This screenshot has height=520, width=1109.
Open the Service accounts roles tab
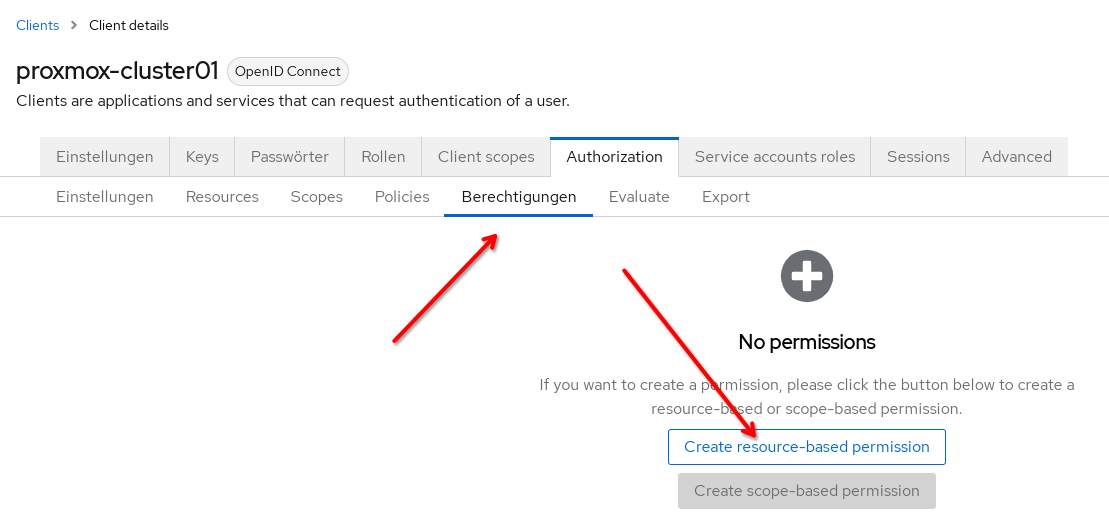pos(775,157)
